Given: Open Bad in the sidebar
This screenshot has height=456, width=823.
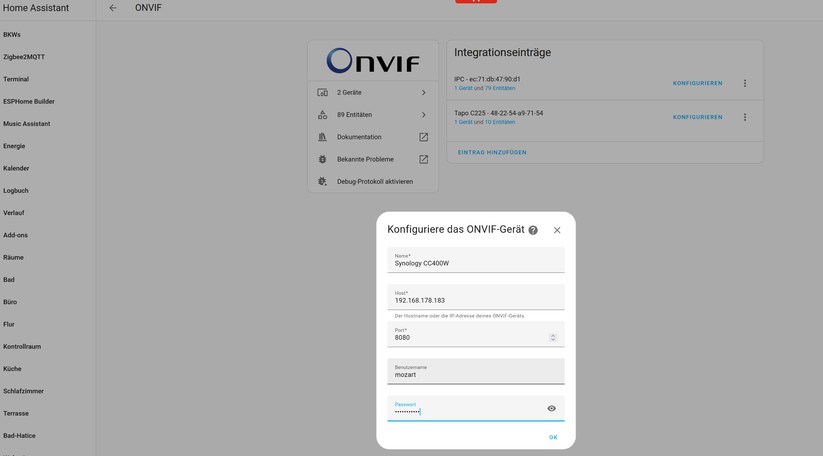Looking at the screenshot, I should point(9,280).
